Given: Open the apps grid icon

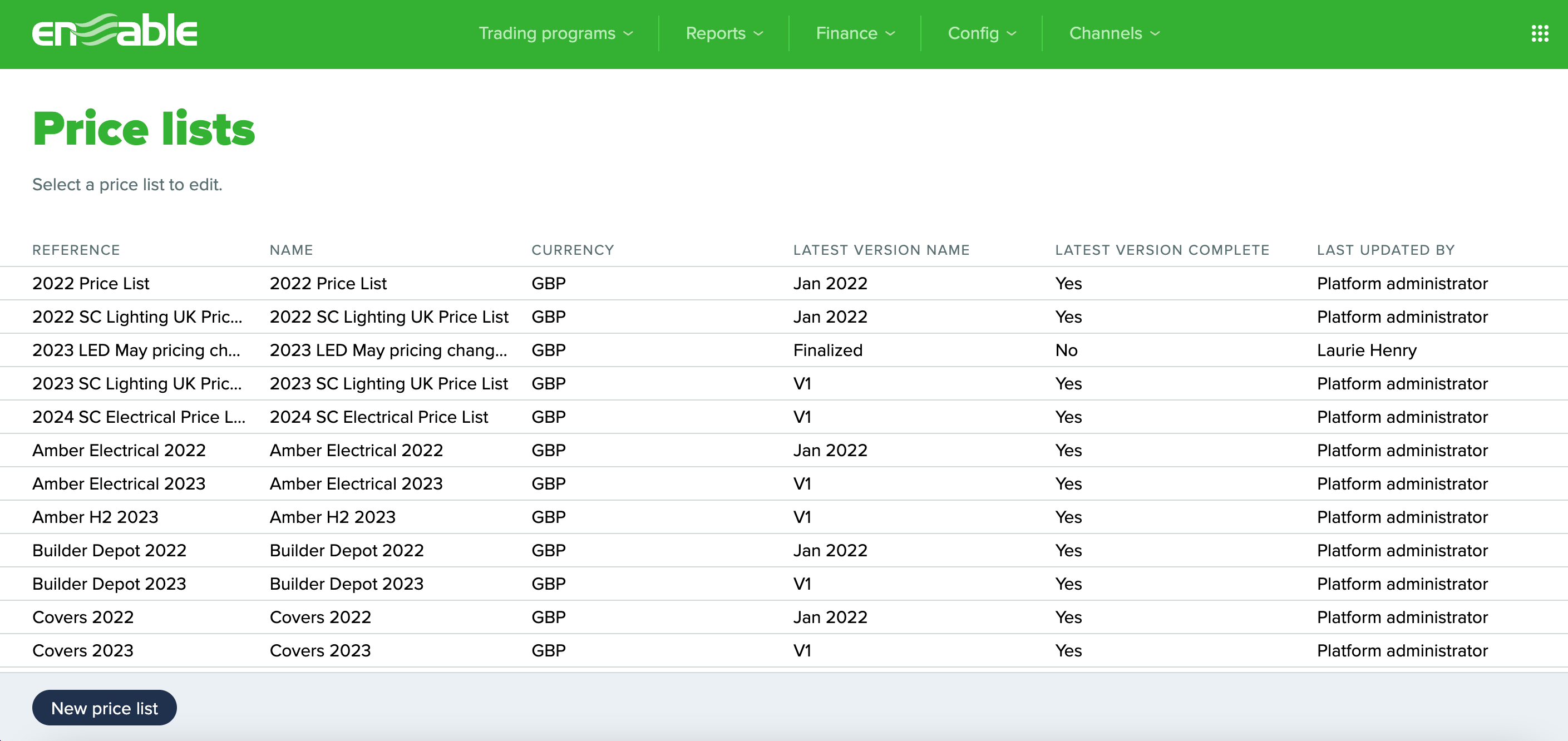Looking at the screenshot, I should click(x=1540, y=33).
